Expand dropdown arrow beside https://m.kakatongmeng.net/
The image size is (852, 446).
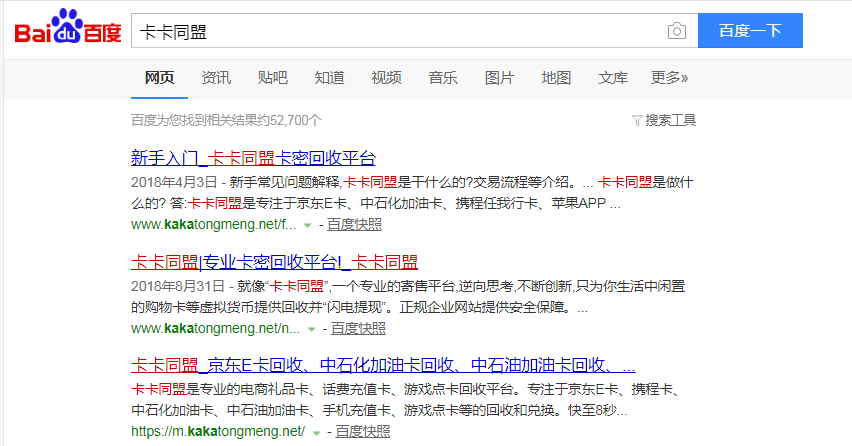coord(316,433)
